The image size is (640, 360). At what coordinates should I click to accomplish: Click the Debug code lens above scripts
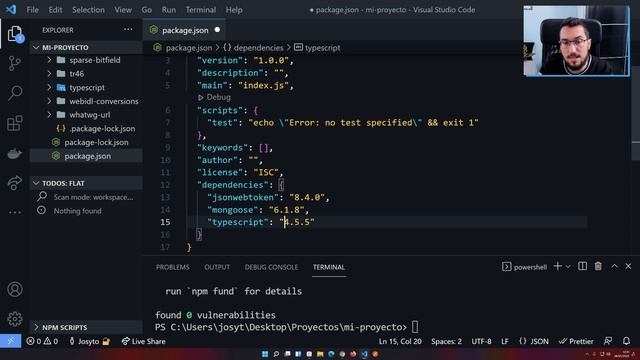pyautogui.click(x=215, y=98)
